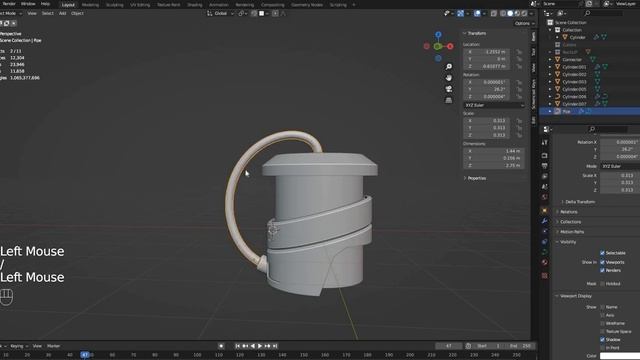Toggle Show In Renders checkbox

(x=602, y=270)
